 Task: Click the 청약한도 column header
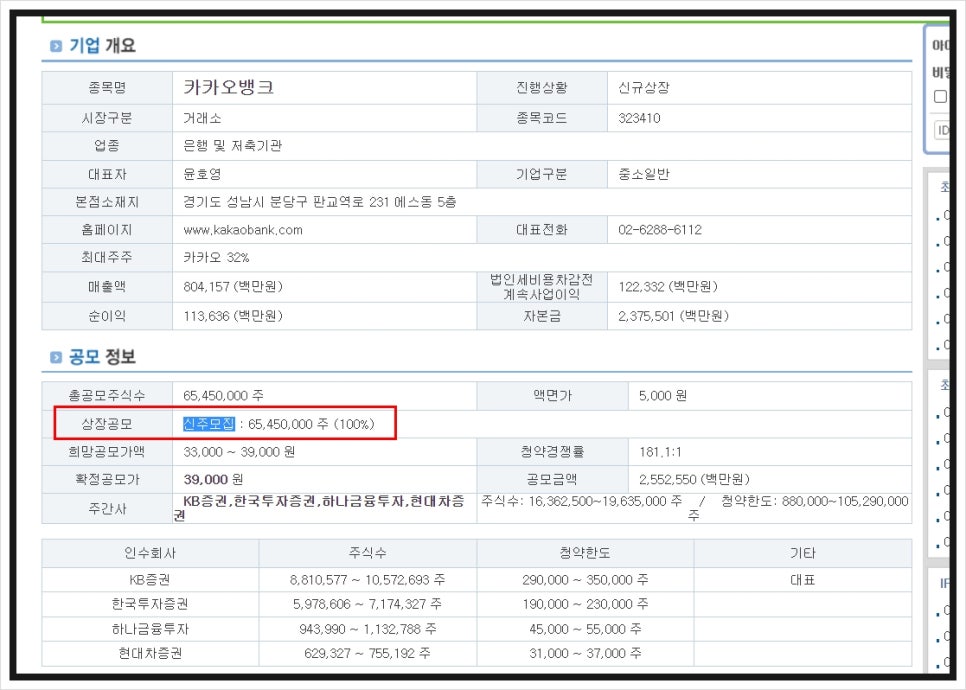coord(585,553)
